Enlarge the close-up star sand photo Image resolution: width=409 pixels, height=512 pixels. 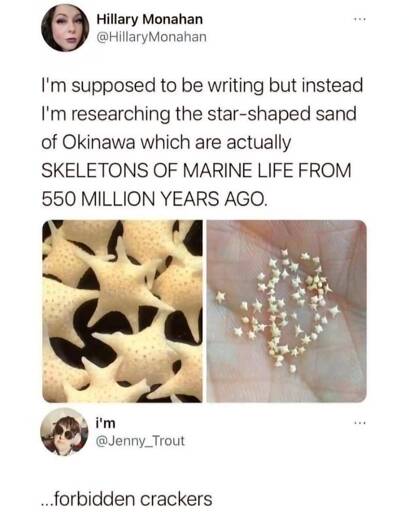(122, 311)
